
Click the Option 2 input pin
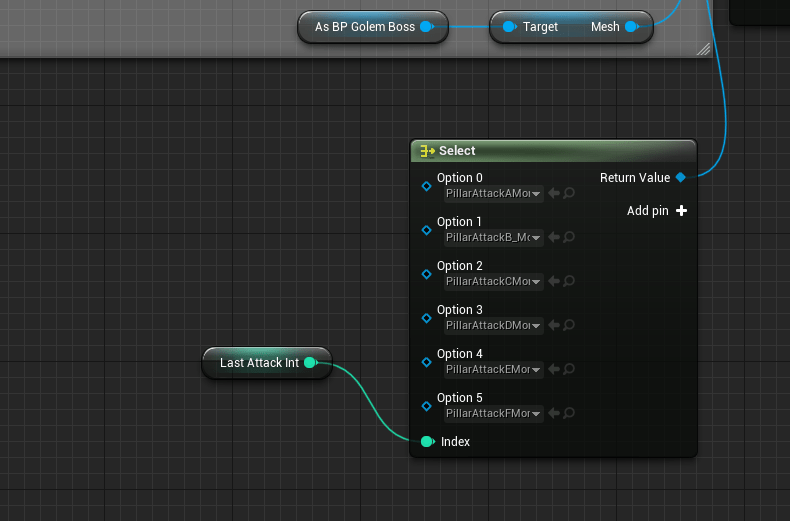[x=426, y=274]
